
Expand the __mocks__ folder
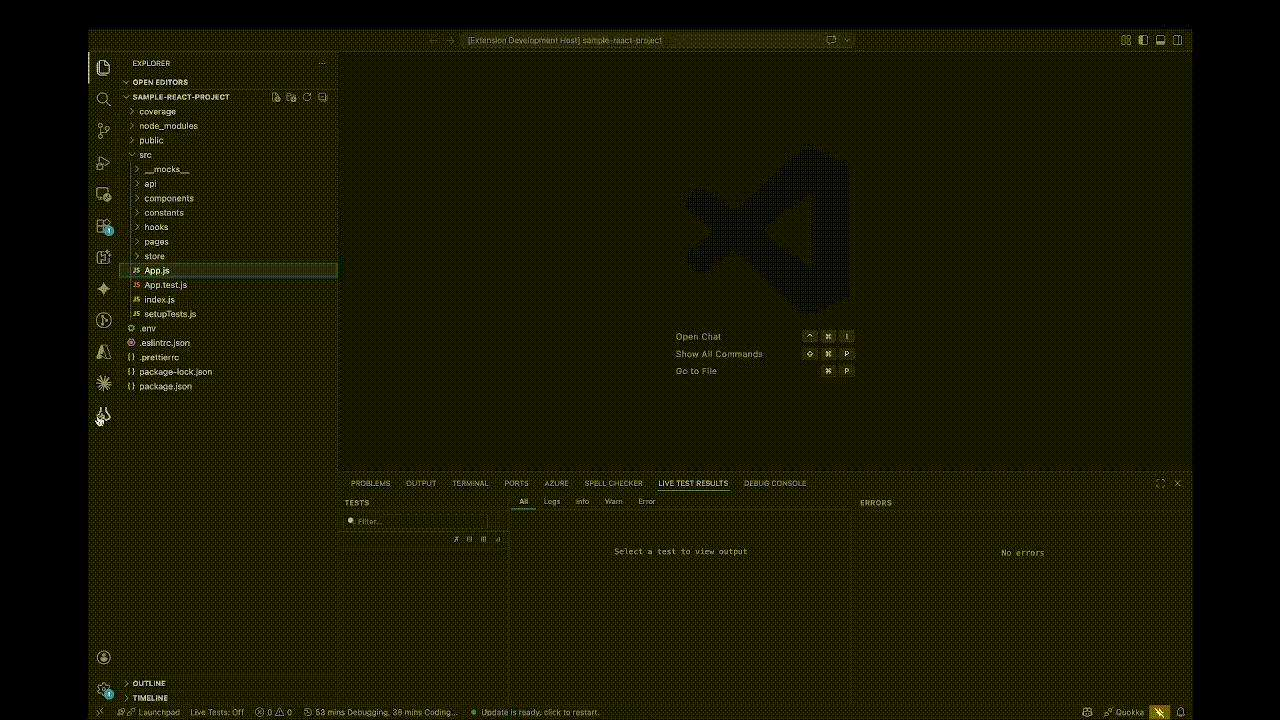[x=166, y=169]
